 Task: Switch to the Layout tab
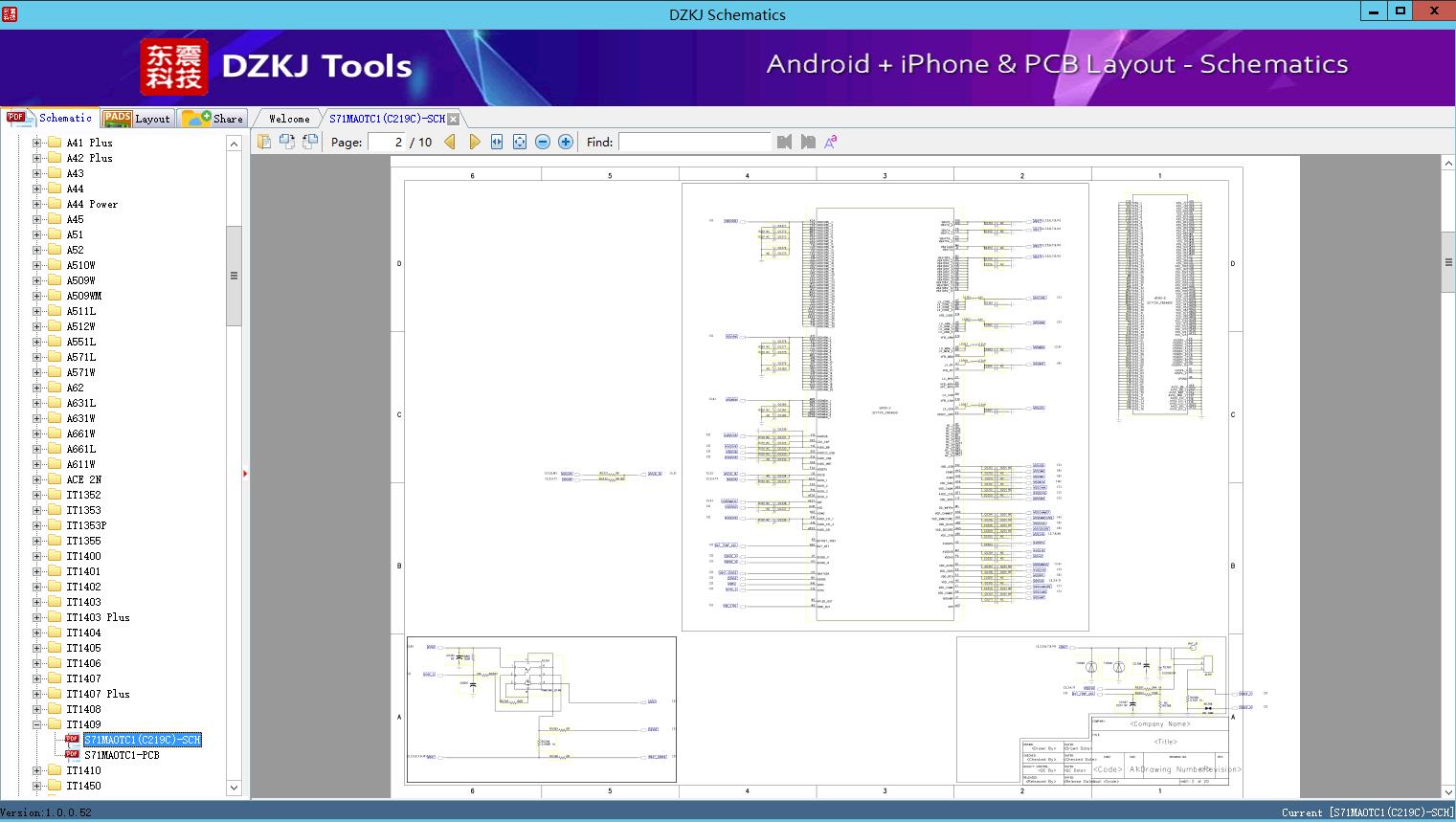[x=137, y=119]
